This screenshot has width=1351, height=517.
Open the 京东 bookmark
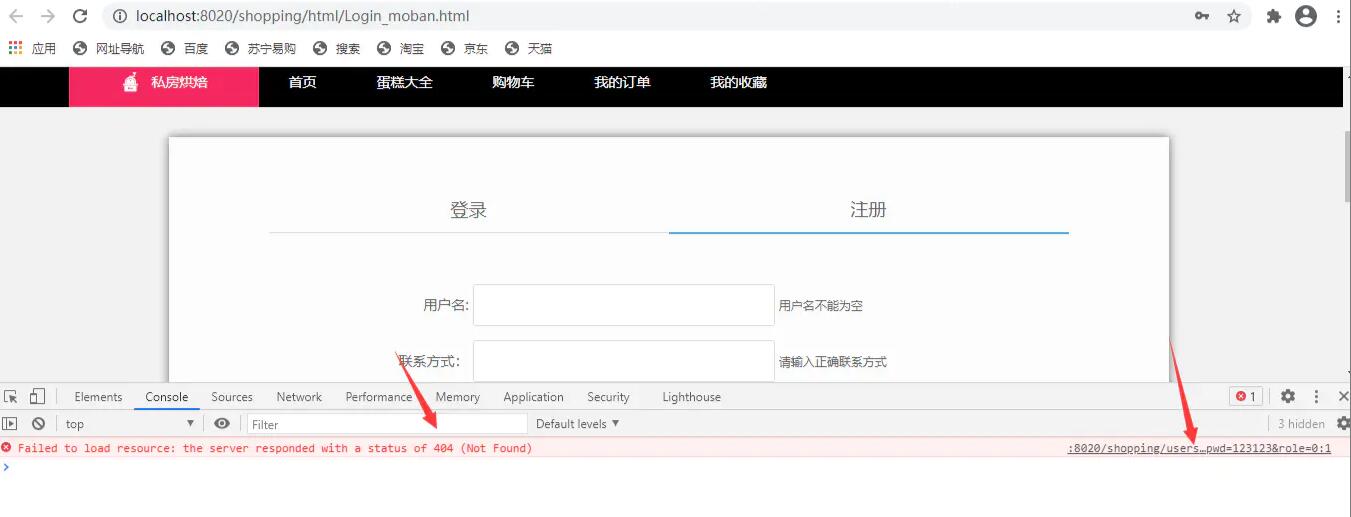[465, 48]
